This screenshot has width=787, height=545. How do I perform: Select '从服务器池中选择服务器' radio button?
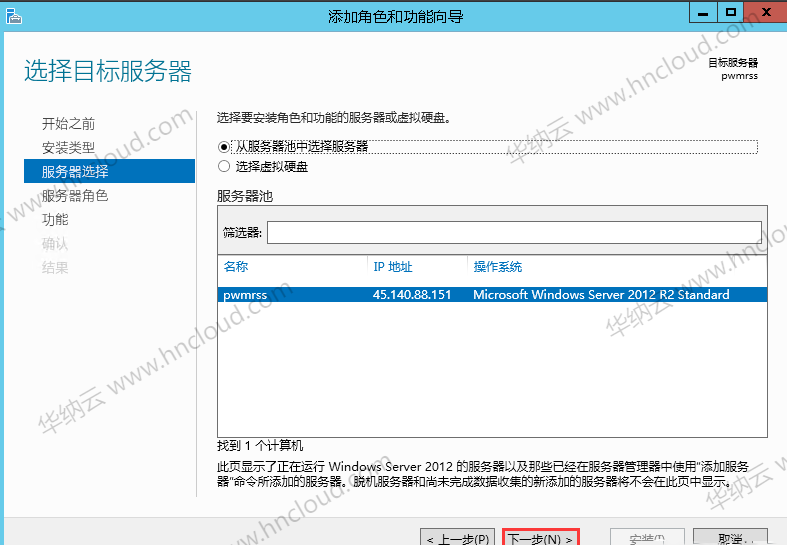click(x=224, y=147)
